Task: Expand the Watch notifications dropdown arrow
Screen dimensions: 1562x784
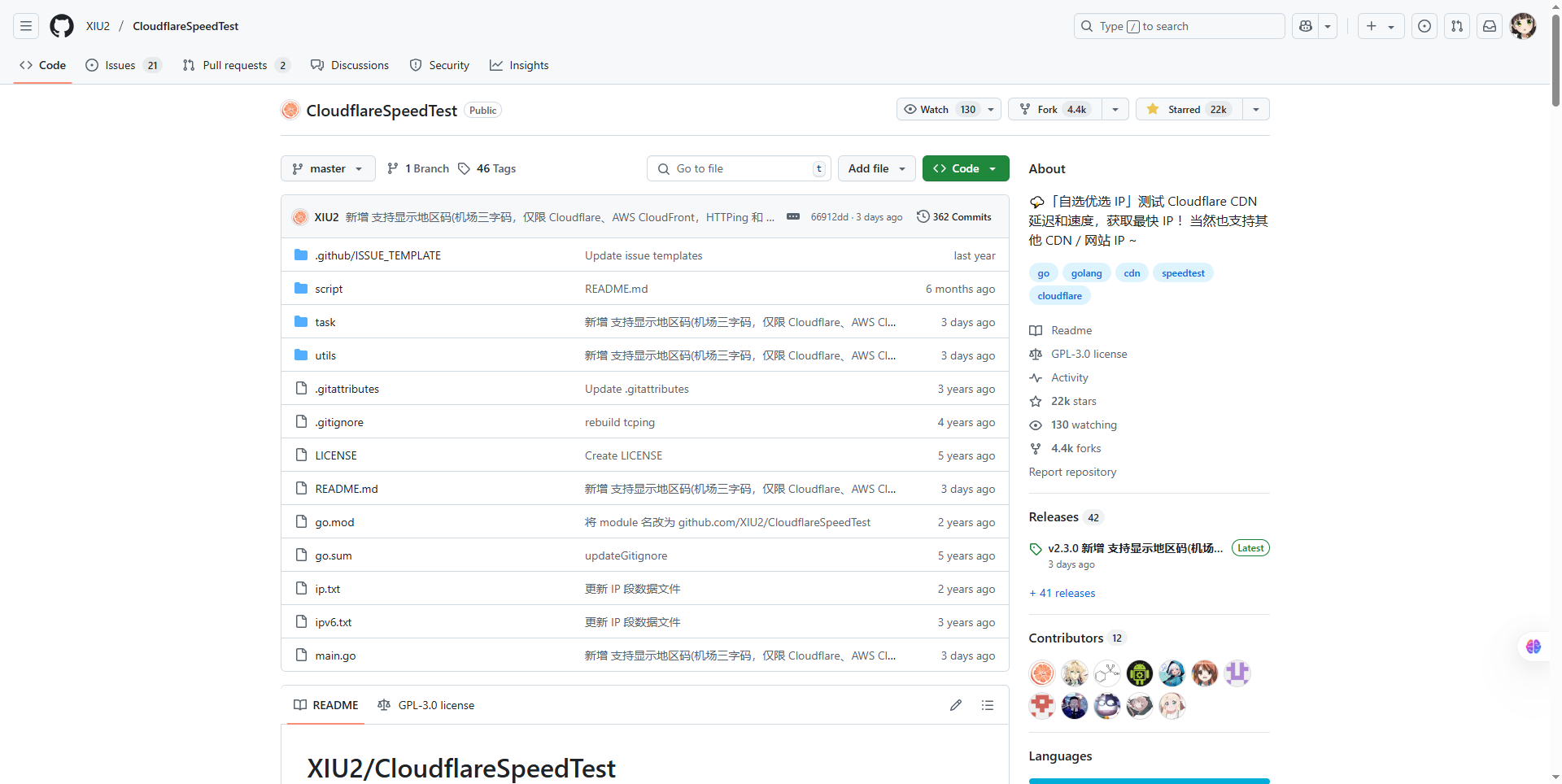Action: coord(991,109)
